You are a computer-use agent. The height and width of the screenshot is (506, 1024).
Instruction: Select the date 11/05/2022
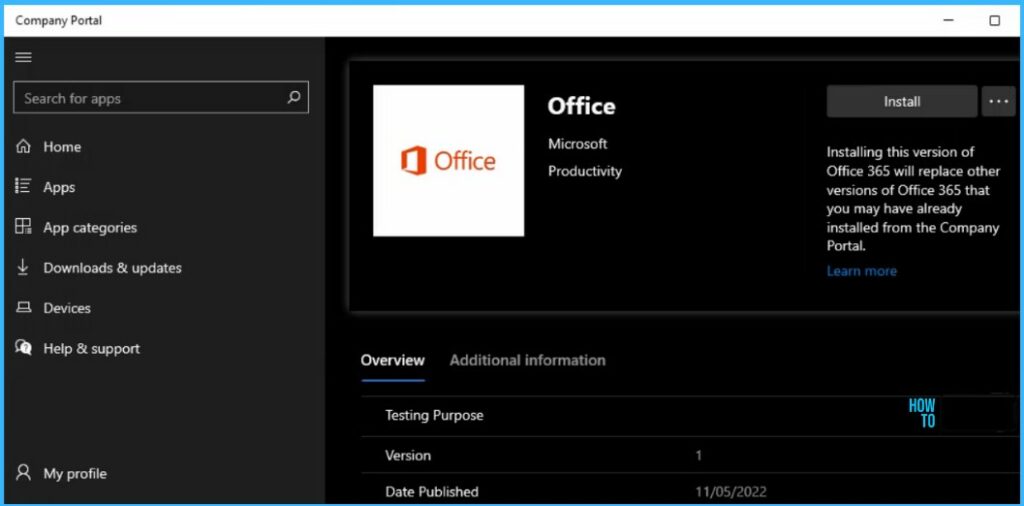tap(731, 492)
